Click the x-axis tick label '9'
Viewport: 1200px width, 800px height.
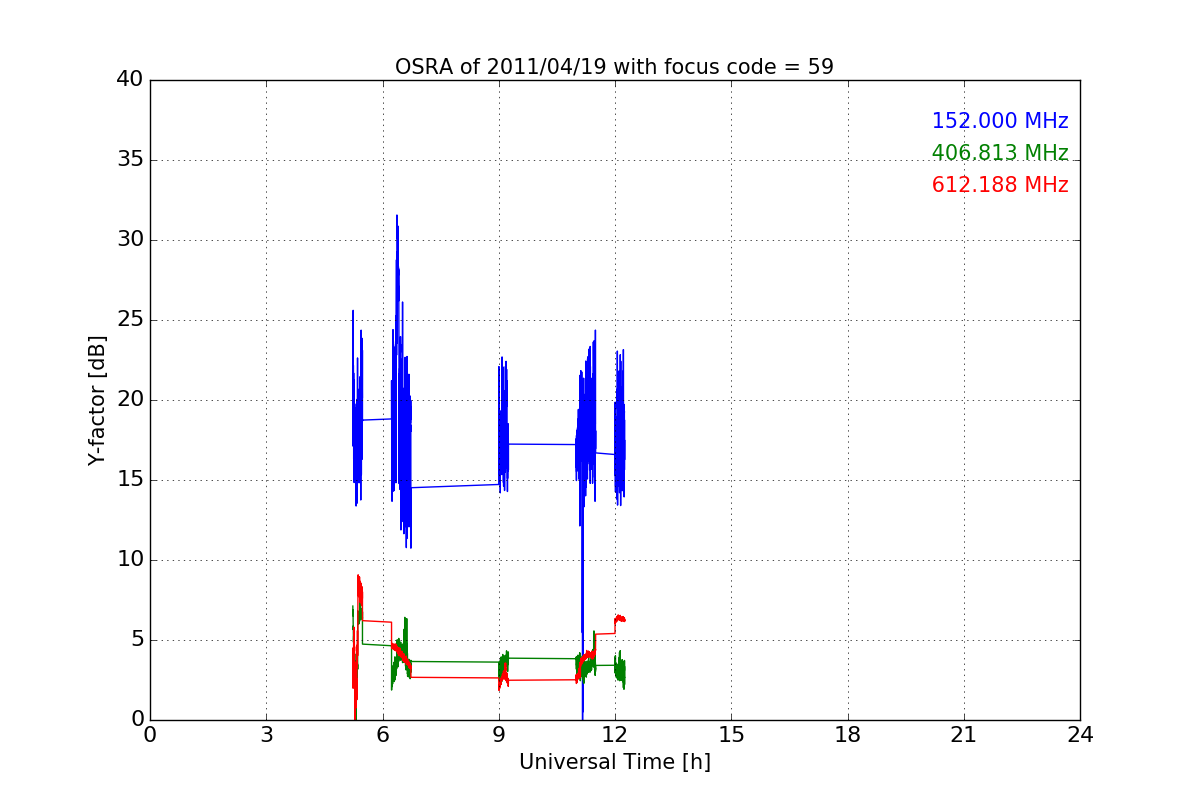[499, 735]
